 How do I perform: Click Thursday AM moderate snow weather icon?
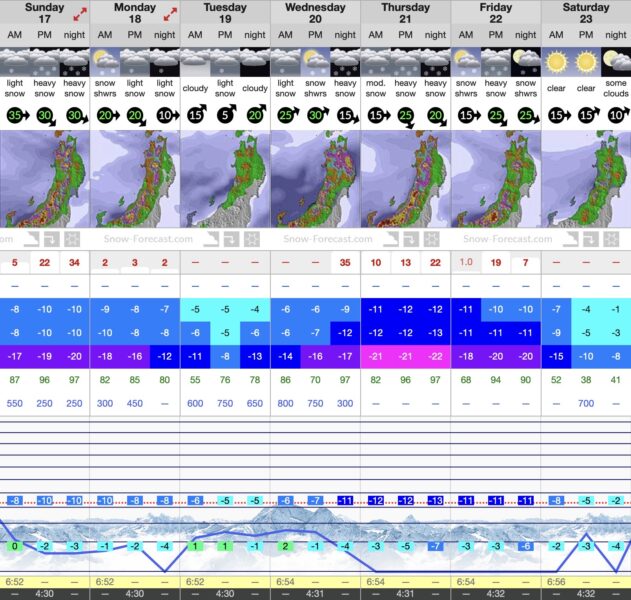click(375, 62)
